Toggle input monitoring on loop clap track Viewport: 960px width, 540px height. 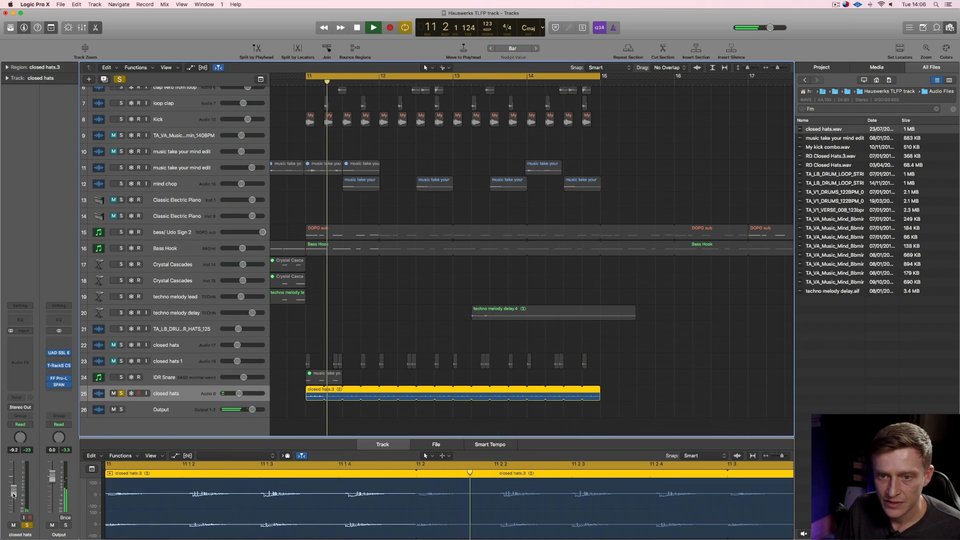point(146,103)
